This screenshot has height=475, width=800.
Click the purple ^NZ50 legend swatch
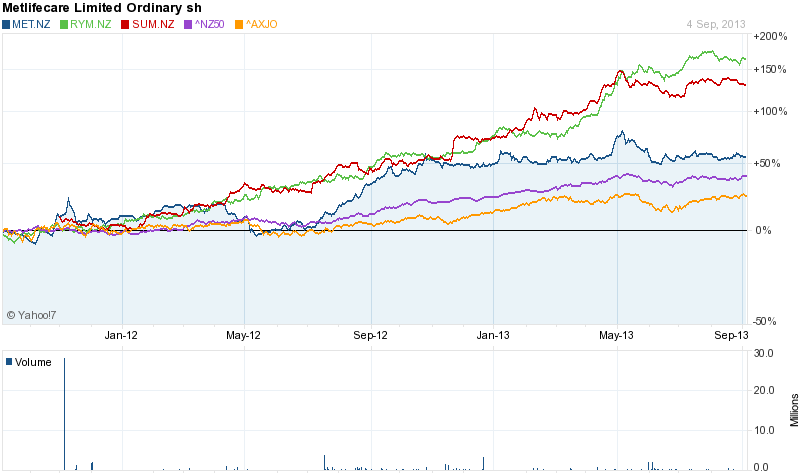184,23
